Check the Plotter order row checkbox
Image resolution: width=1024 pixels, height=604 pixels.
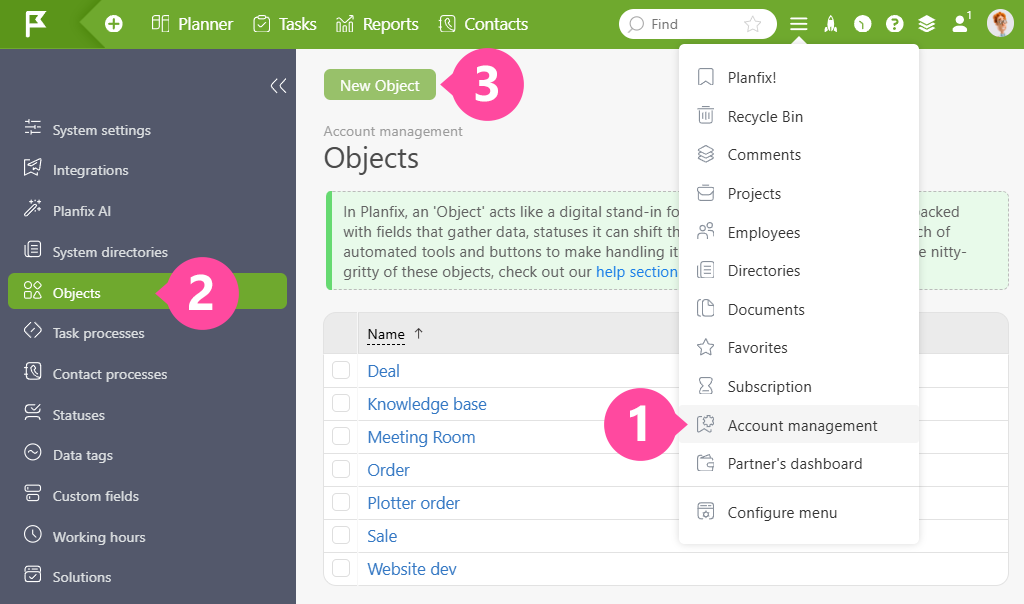click(x=341, y=502)
